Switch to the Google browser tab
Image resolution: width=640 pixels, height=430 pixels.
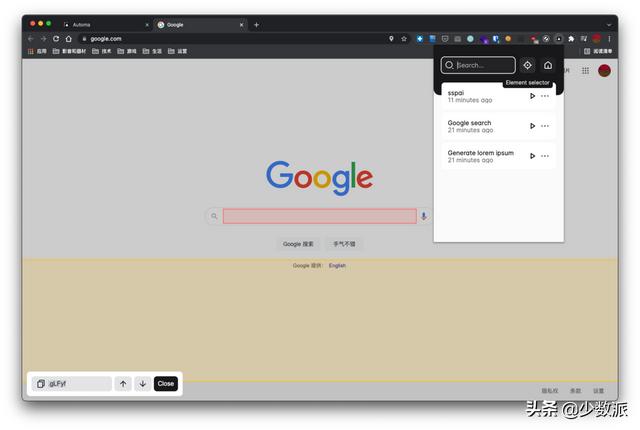click(200, 25)
